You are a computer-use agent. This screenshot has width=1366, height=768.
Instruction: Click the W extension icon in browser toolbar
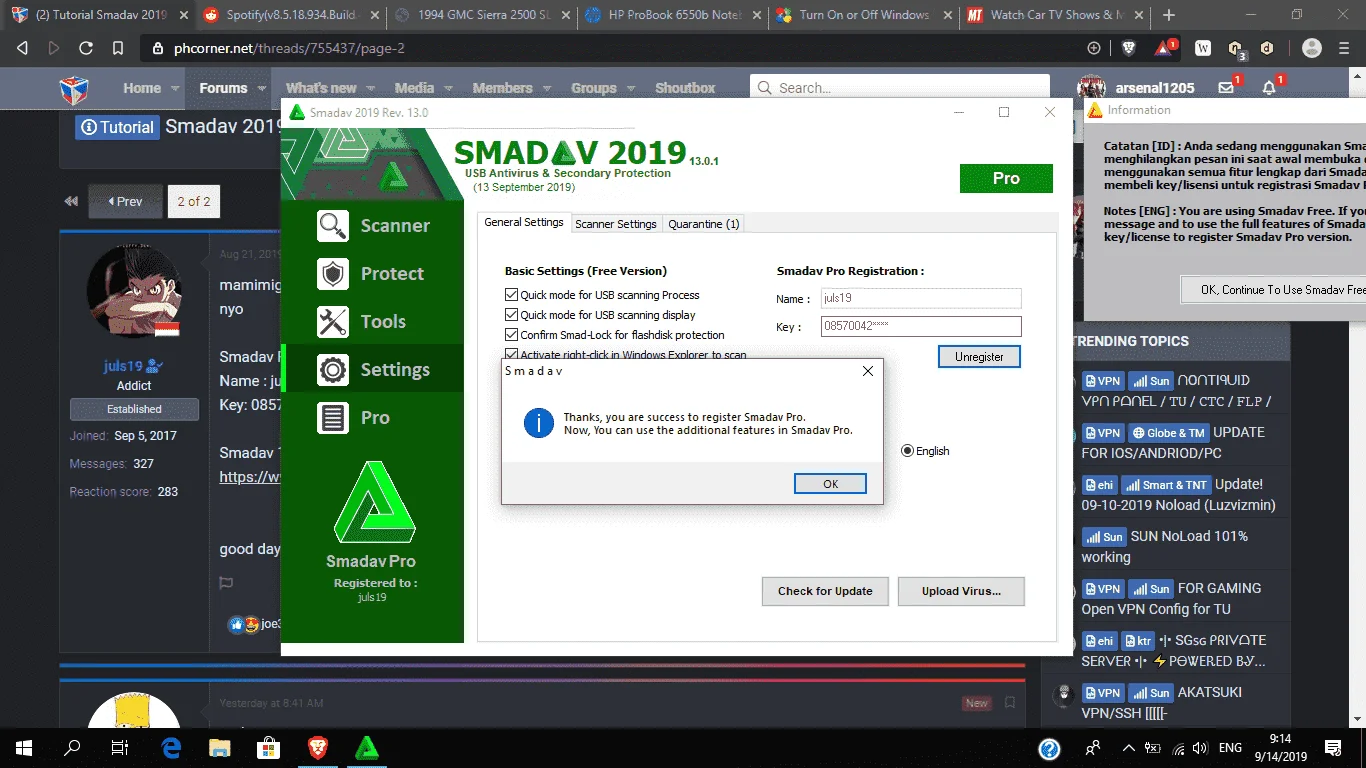pyautogui.click(x=1203, y=48)
